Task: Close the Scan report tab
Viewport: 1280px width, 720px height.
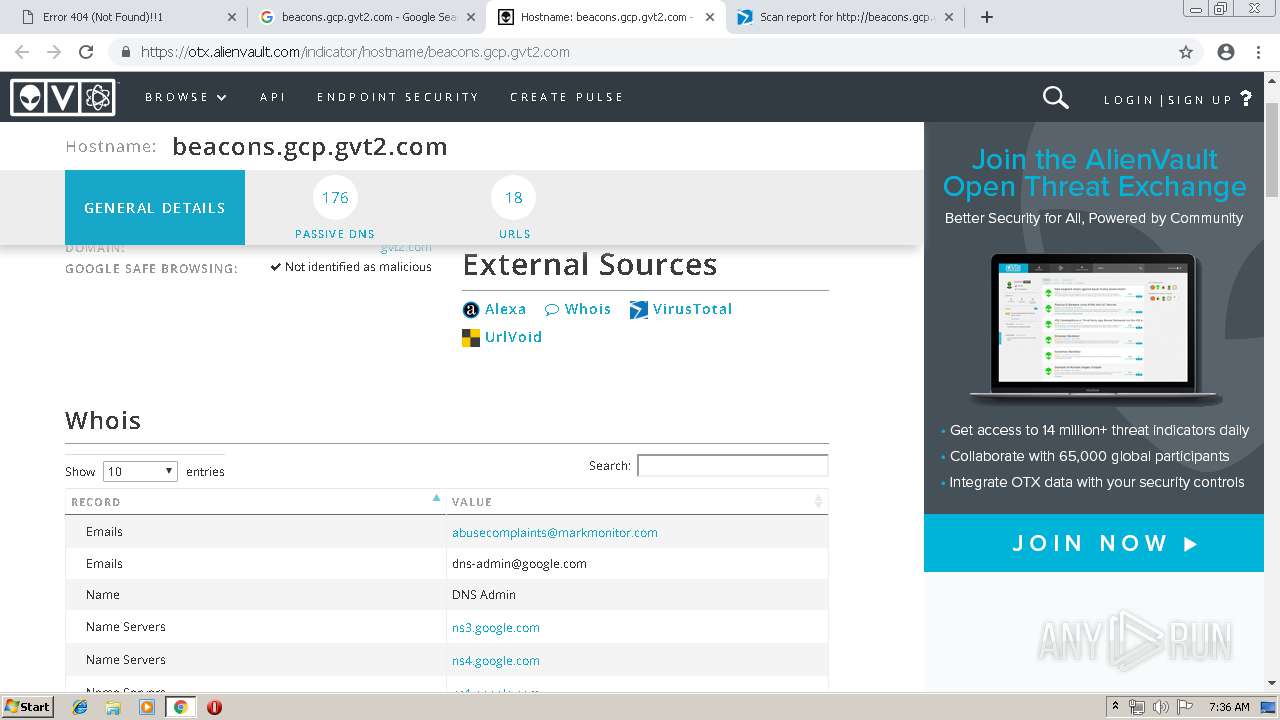Action: pyautogui.click(x=949, y=17)
